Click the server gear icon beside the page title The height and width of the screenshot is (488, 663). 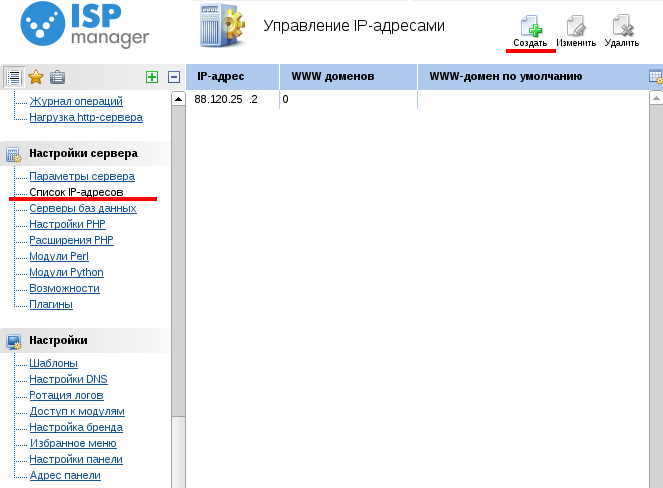pos(222,26)
